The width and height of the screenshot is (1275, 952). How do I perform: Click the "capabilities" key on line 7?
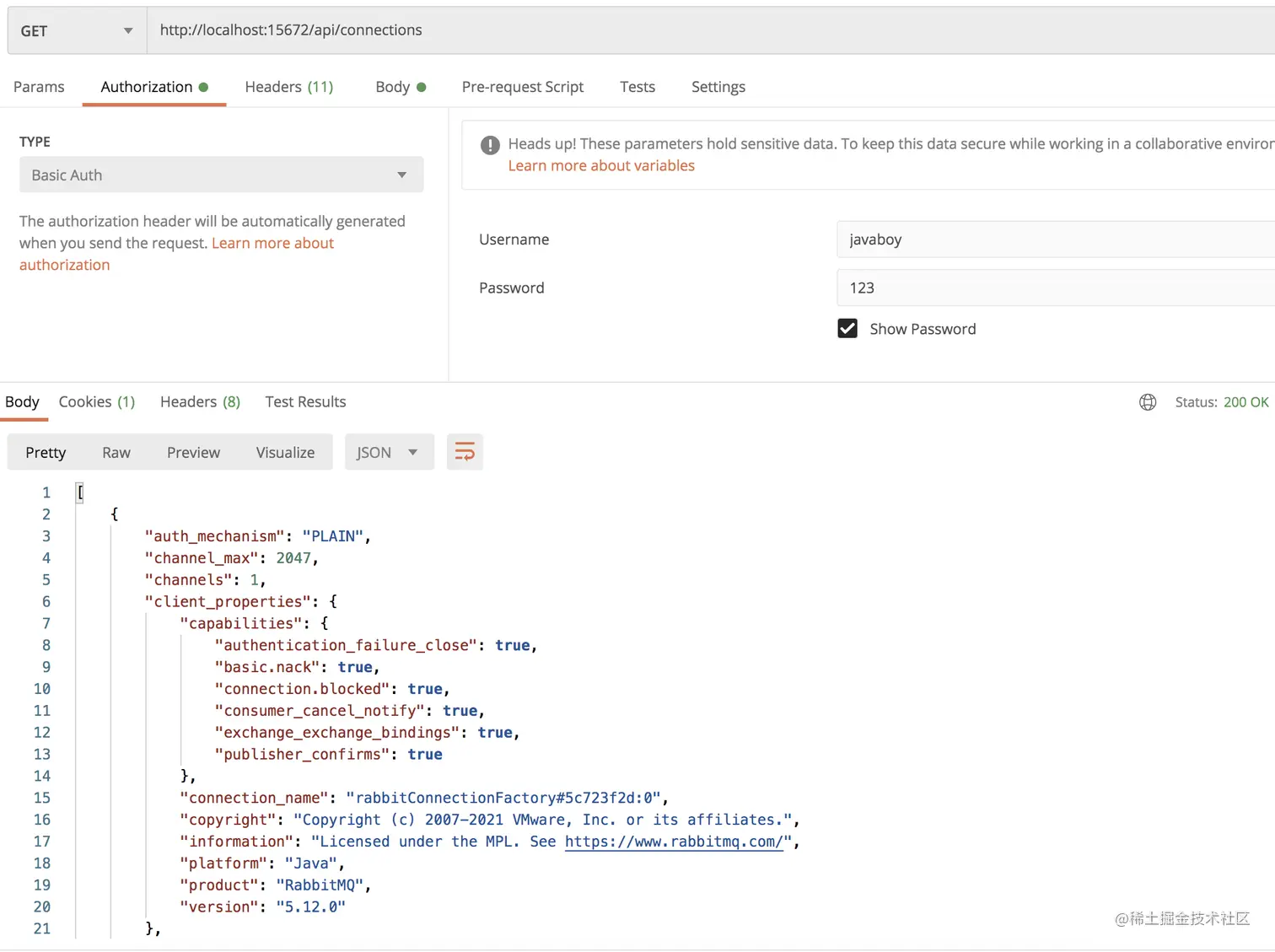pyautogui.click(x=241, y=624)
